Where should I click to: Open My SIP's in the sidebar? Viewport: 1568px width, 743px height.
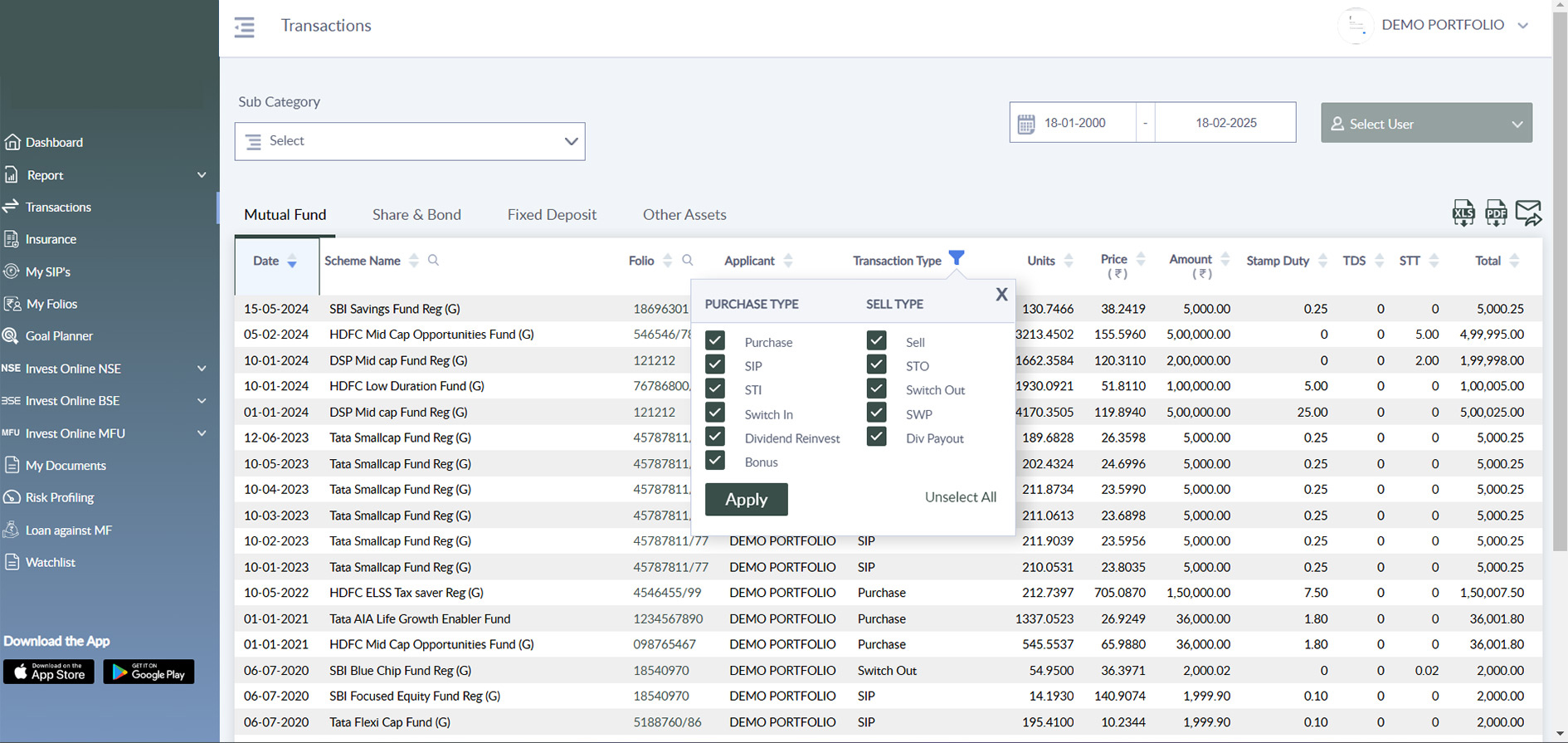(x=48, y=272)
